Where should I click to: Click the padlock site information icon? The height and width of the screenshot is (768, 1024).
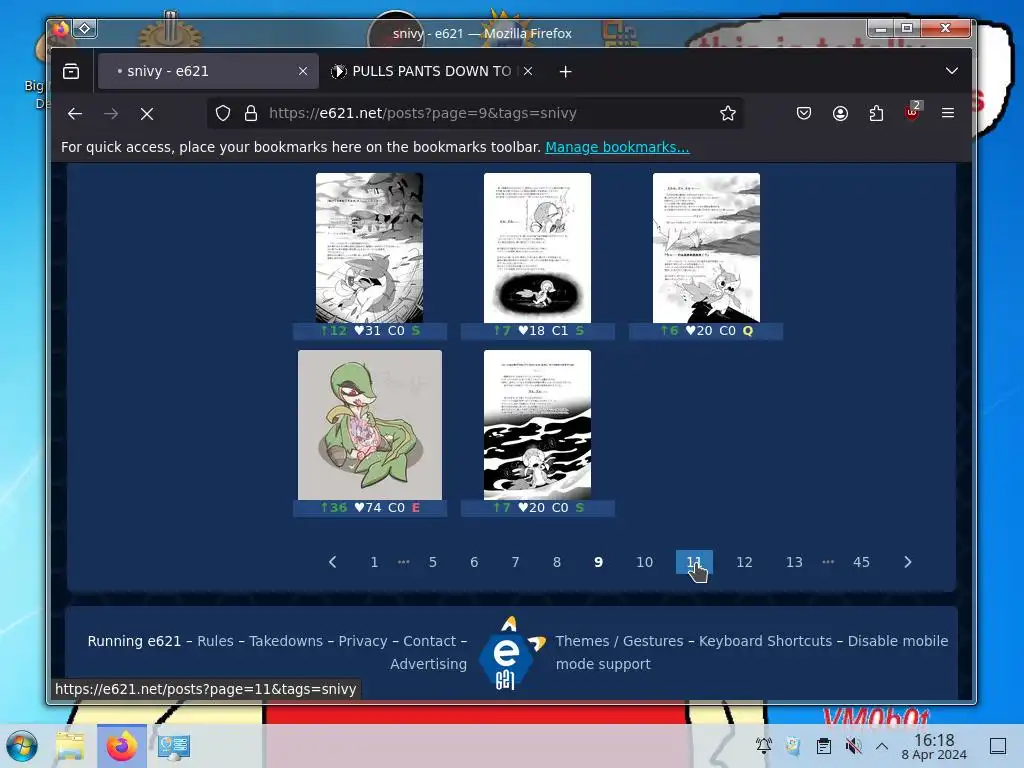[251, 113]
